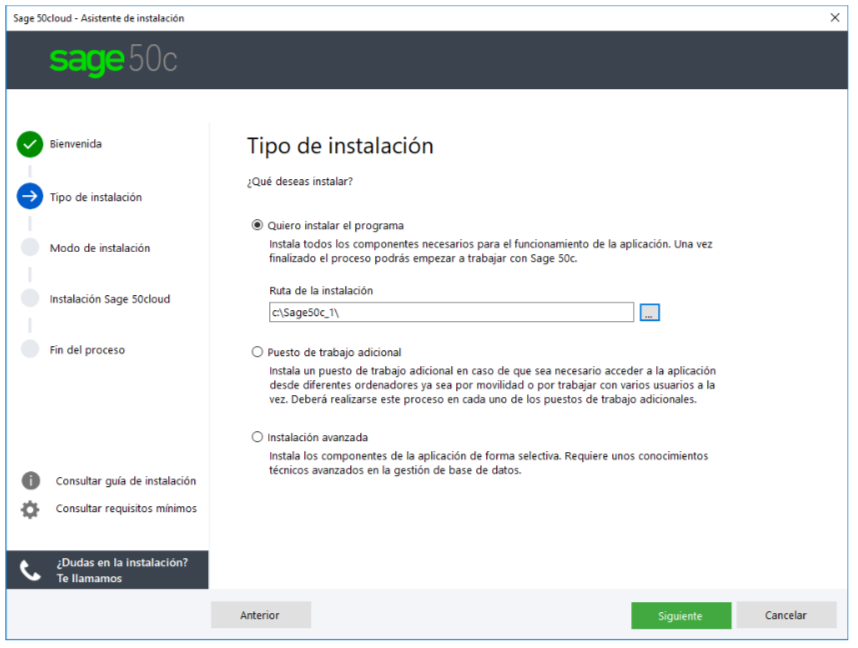This screenshot has height=648, width=858.
Task: Click the description starting 'Instala todos los componentes'
Action: coord(491,251)
